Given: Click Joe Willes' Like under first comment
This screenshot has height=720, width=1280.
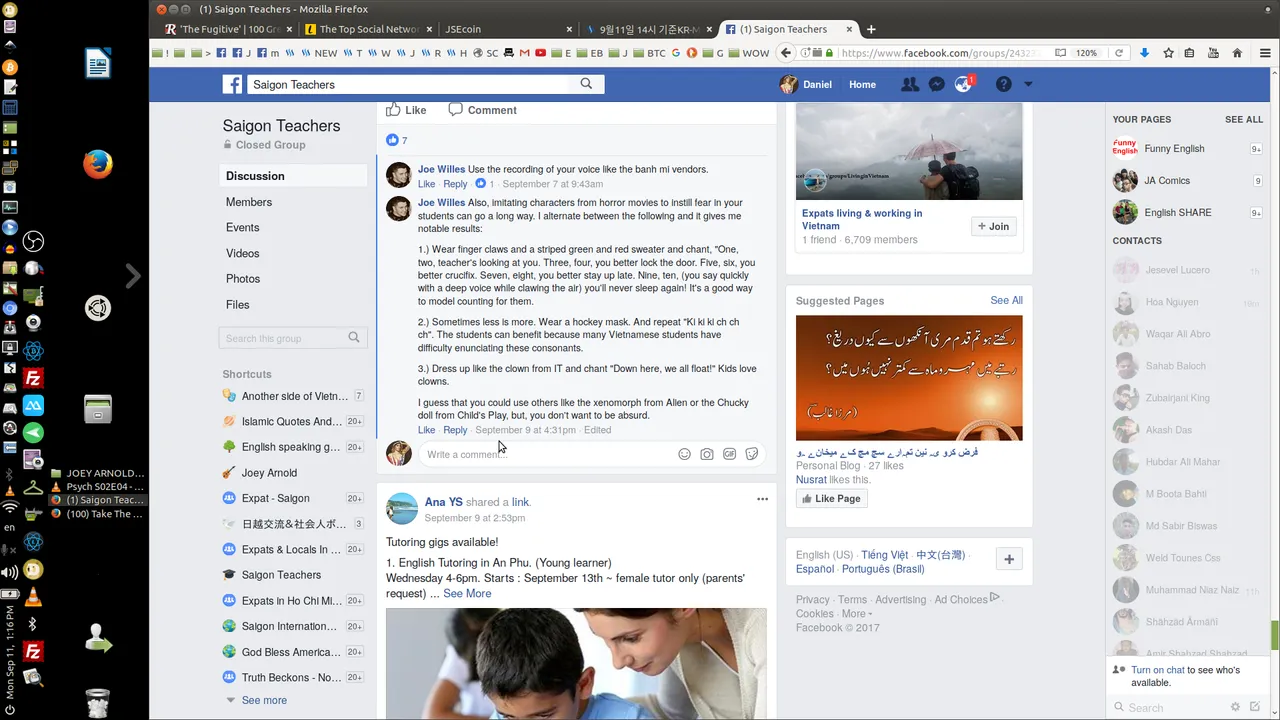Looking at the screenshot, I should [426, 184].
